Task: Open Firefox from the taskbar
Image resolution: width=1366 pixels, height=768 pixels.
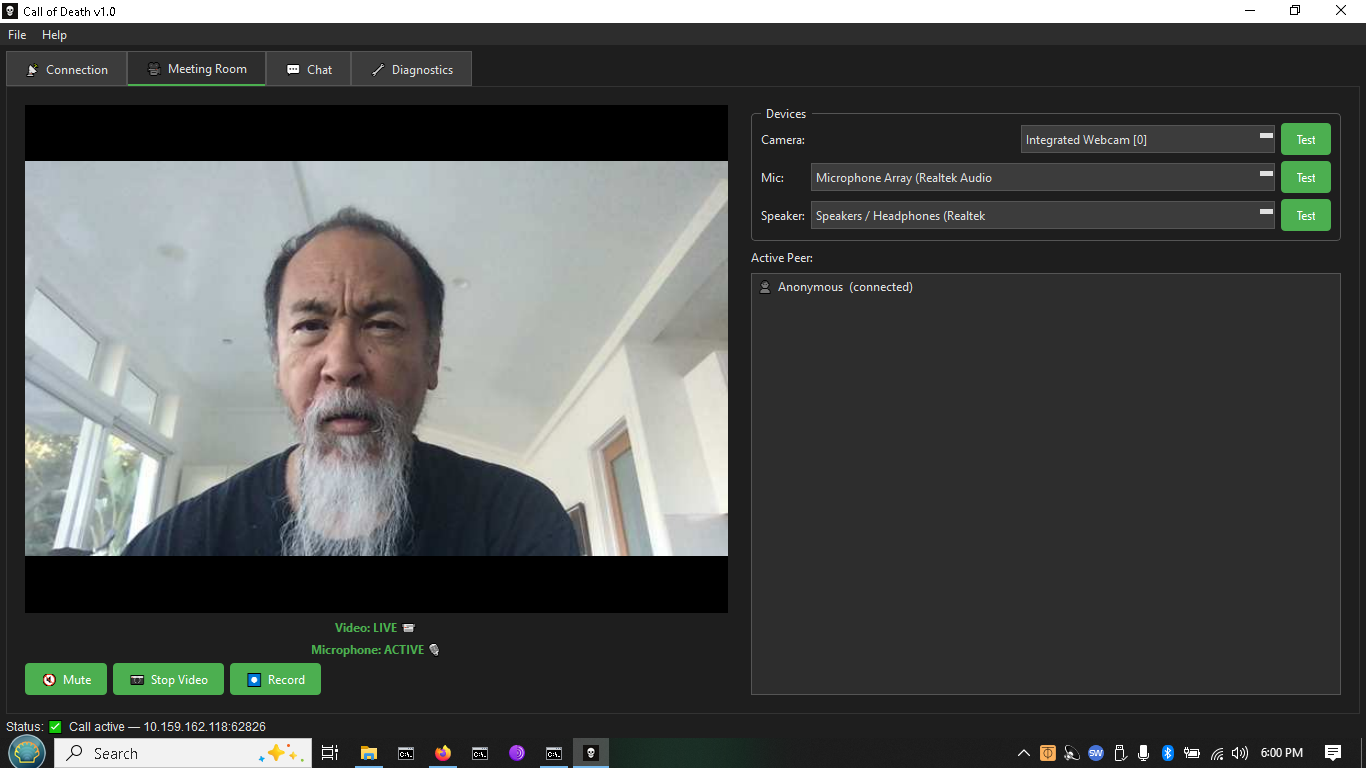Action: click(x=443, y=753)
